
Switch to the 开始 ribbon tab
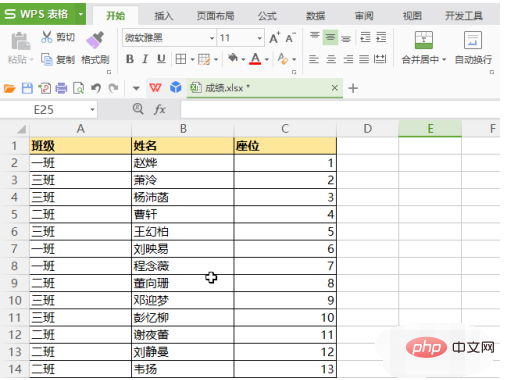click(115, 16)
